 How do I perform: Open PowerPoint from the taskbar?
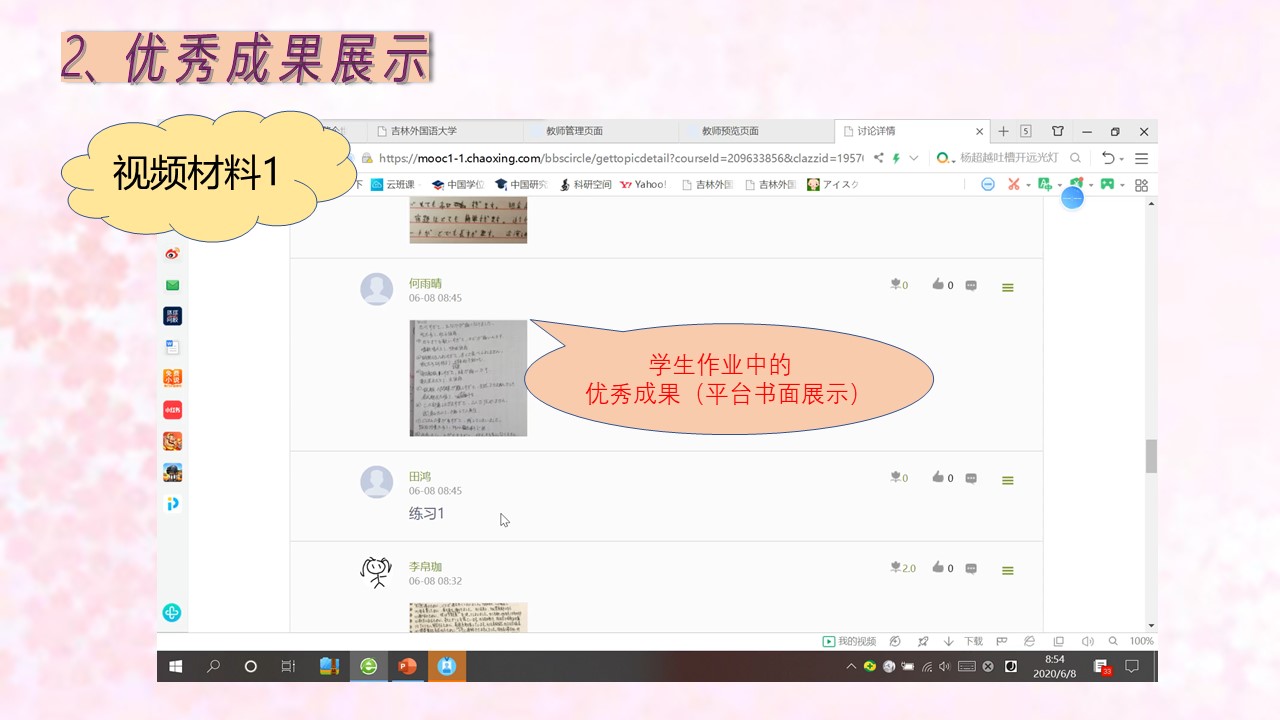[x=407, y=666]
